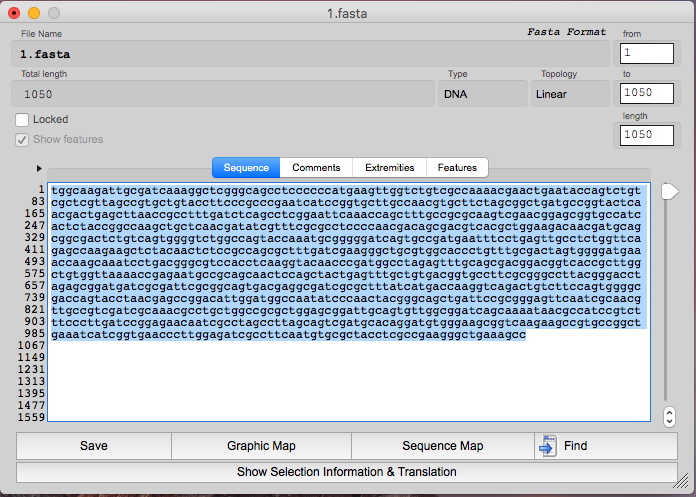Click the Type field showing DNA
The image size is (696, 497).
pyautogui.click(x=482, y=94)
